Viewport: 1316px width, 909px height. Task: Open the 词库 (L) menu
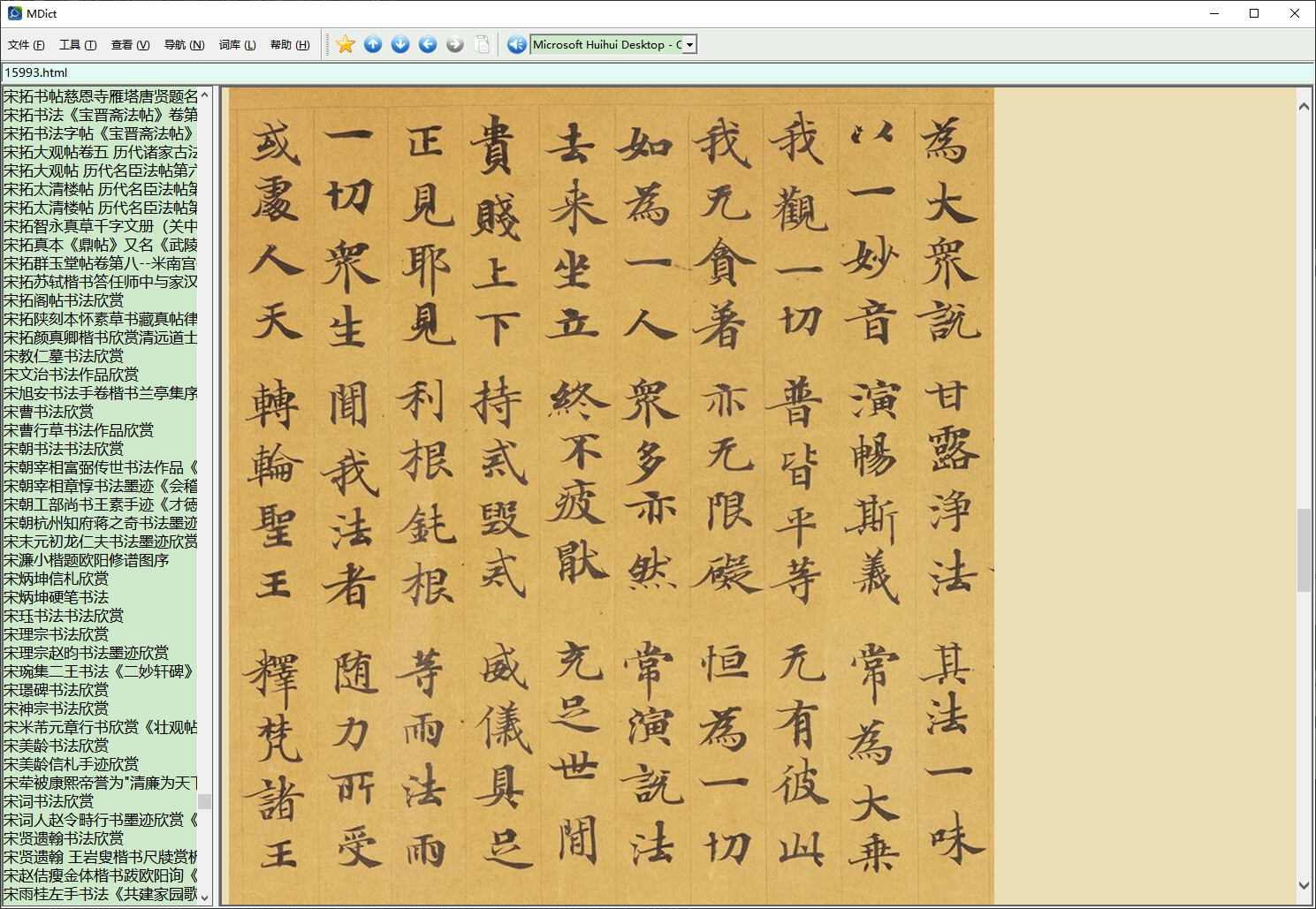[237, 45]
